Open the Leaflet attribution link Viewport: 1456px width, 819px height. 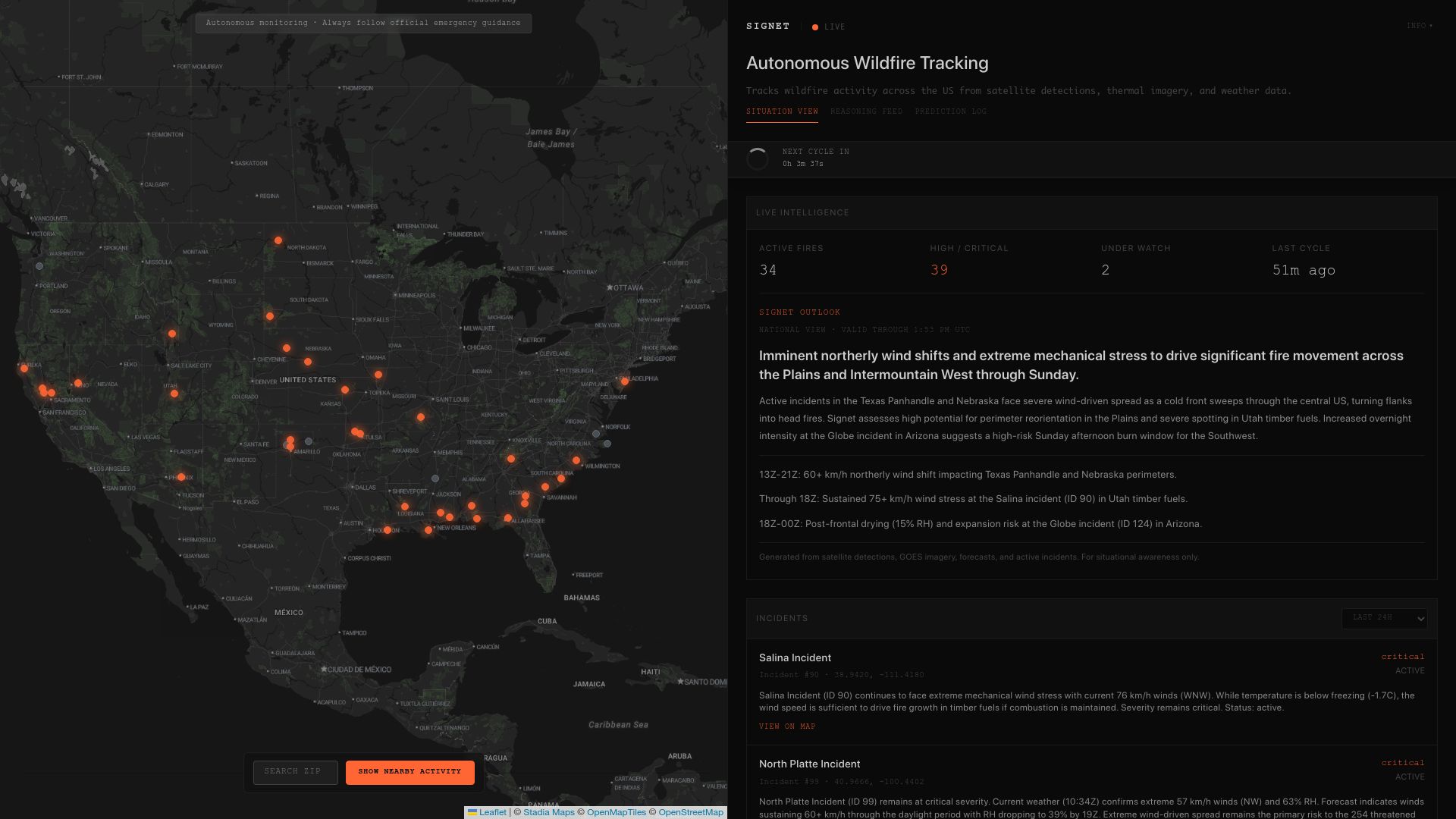click(x=487, y=812)
